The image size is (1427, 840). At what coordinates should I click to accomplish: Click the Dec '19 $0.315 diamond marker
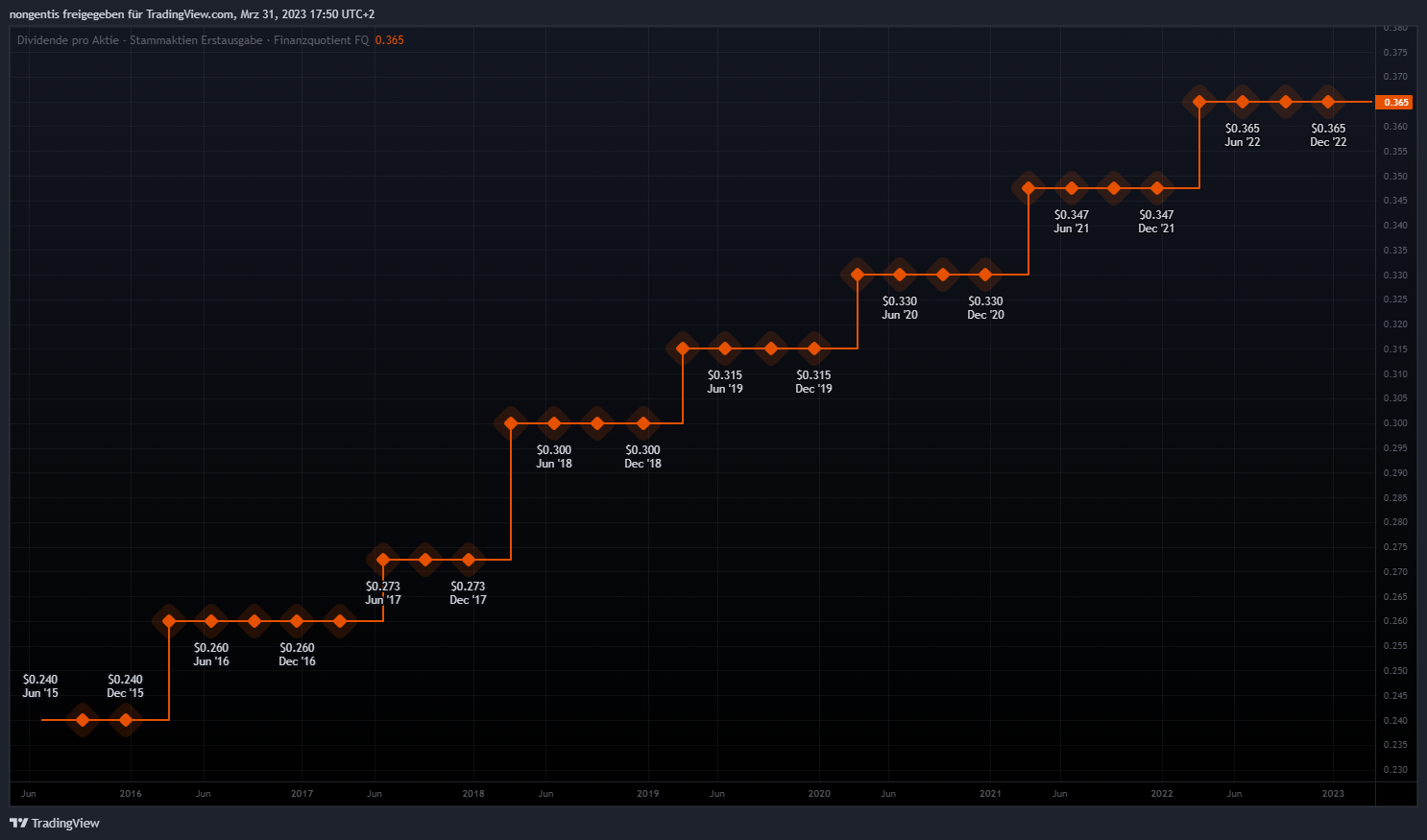click(x=814, y=348)
